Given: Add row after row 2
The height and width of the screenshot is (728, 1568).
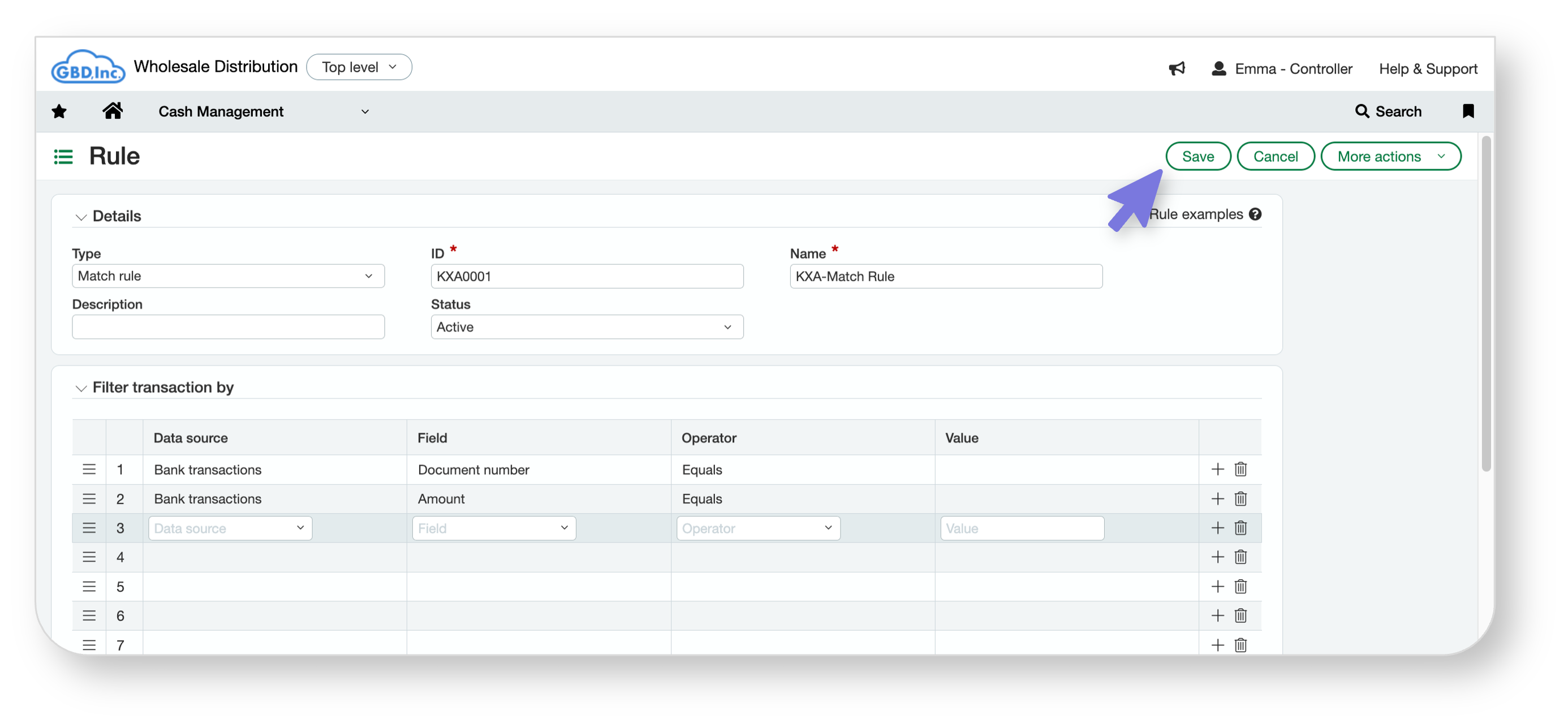Looking at the screenshot, I should [x=1217, y=498].
